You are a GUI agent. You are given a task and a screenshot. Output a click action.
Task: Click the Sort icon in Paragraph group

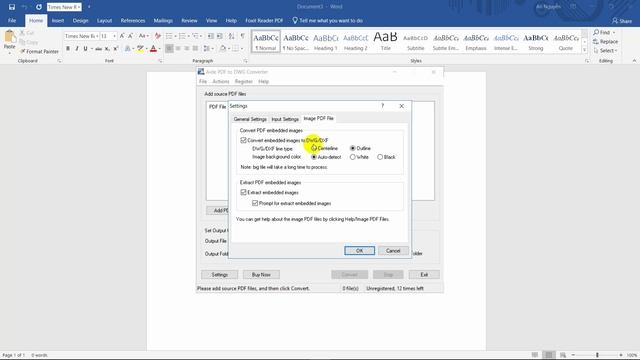coord(231,36)
